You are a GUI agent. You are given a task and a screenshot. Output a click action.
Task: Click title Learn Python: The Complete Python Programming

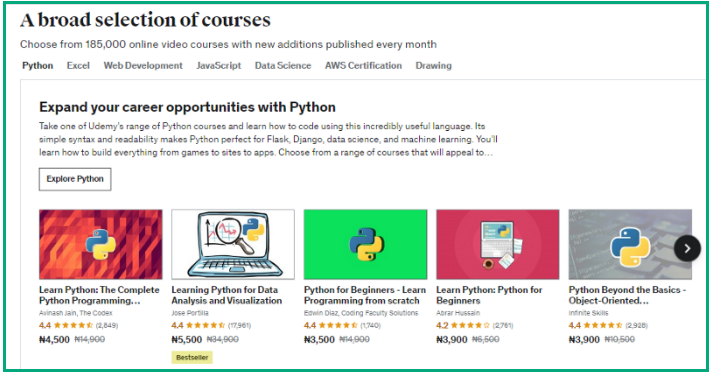(99, 295)
